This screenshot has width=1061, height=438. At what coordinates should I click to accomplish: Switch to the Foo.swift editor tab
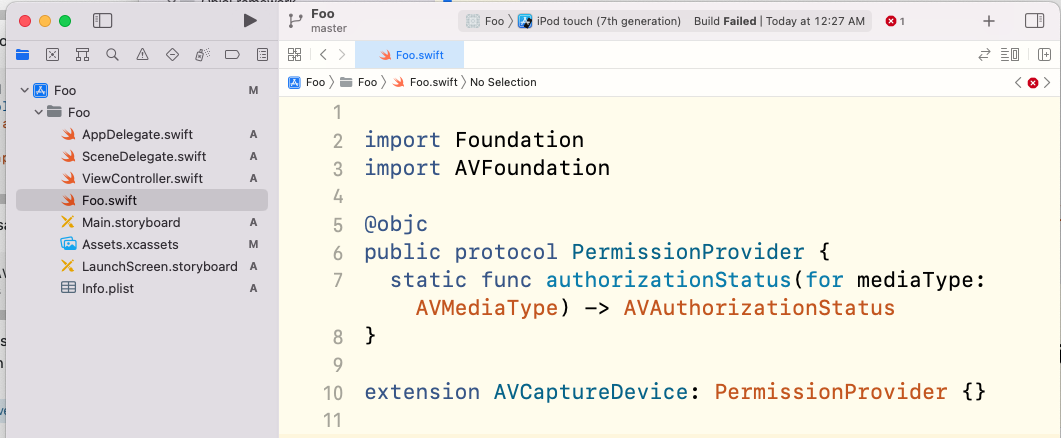coord(409,55)
